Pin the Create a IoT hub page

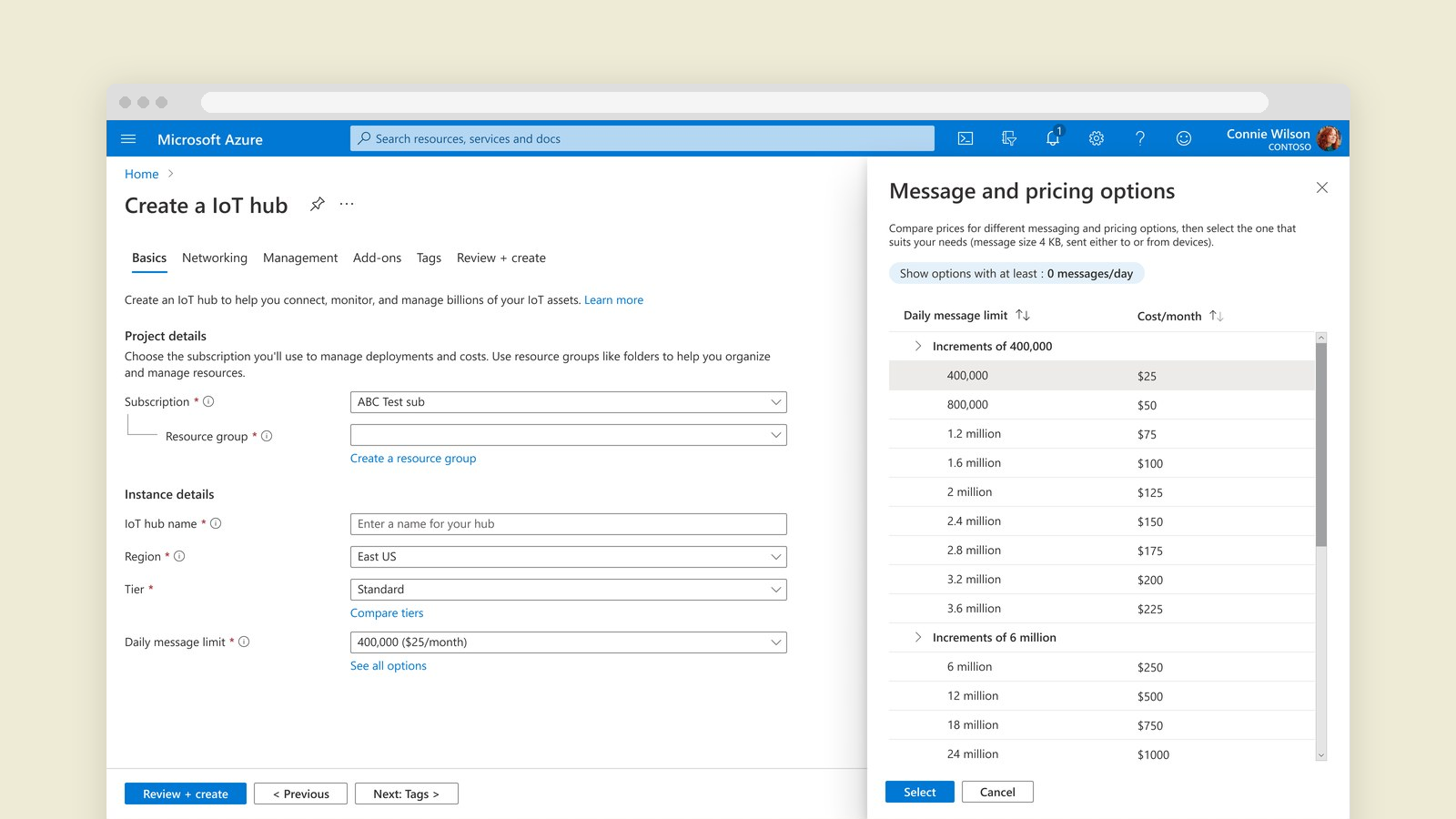317,204
